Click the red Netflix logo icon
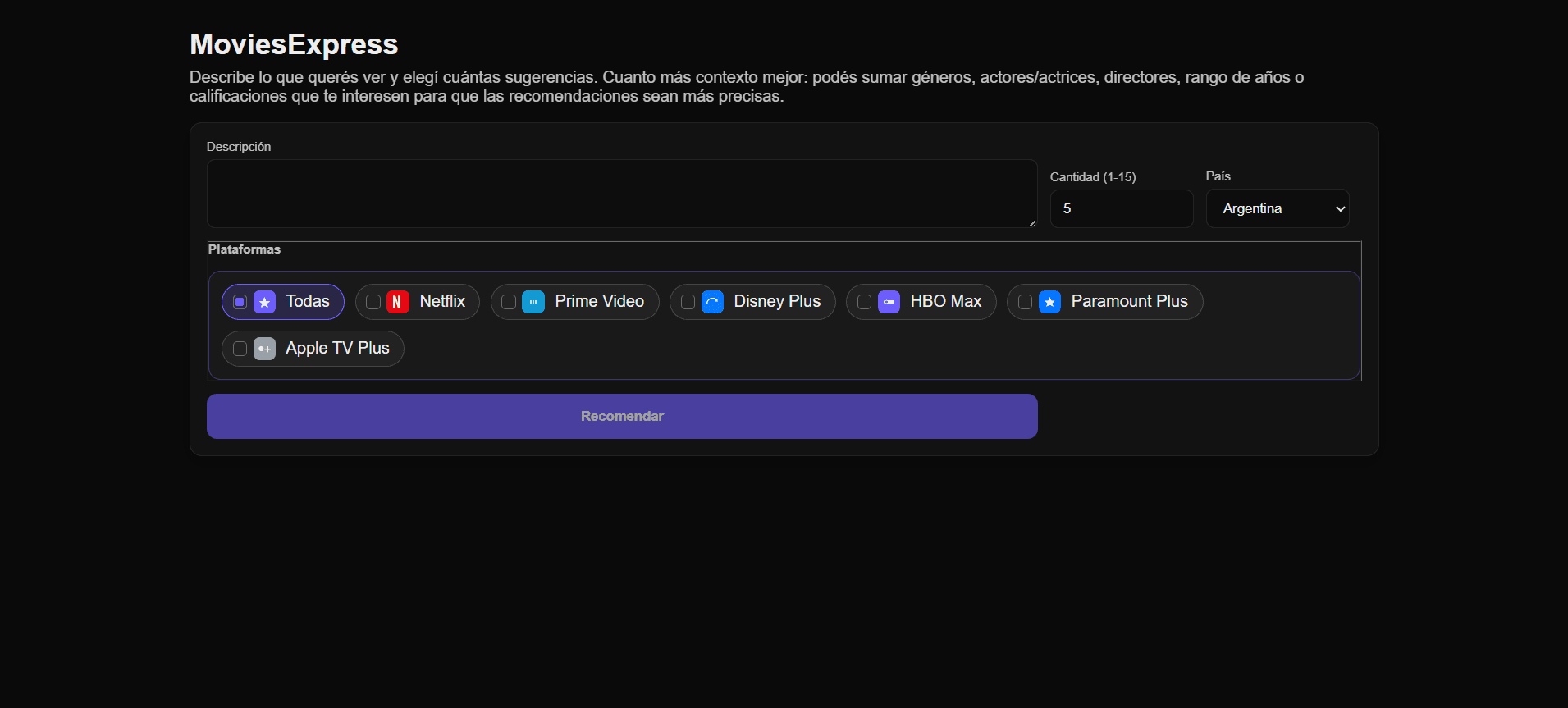Viewport: 1568px width, 708px height. tap(397, 302)
